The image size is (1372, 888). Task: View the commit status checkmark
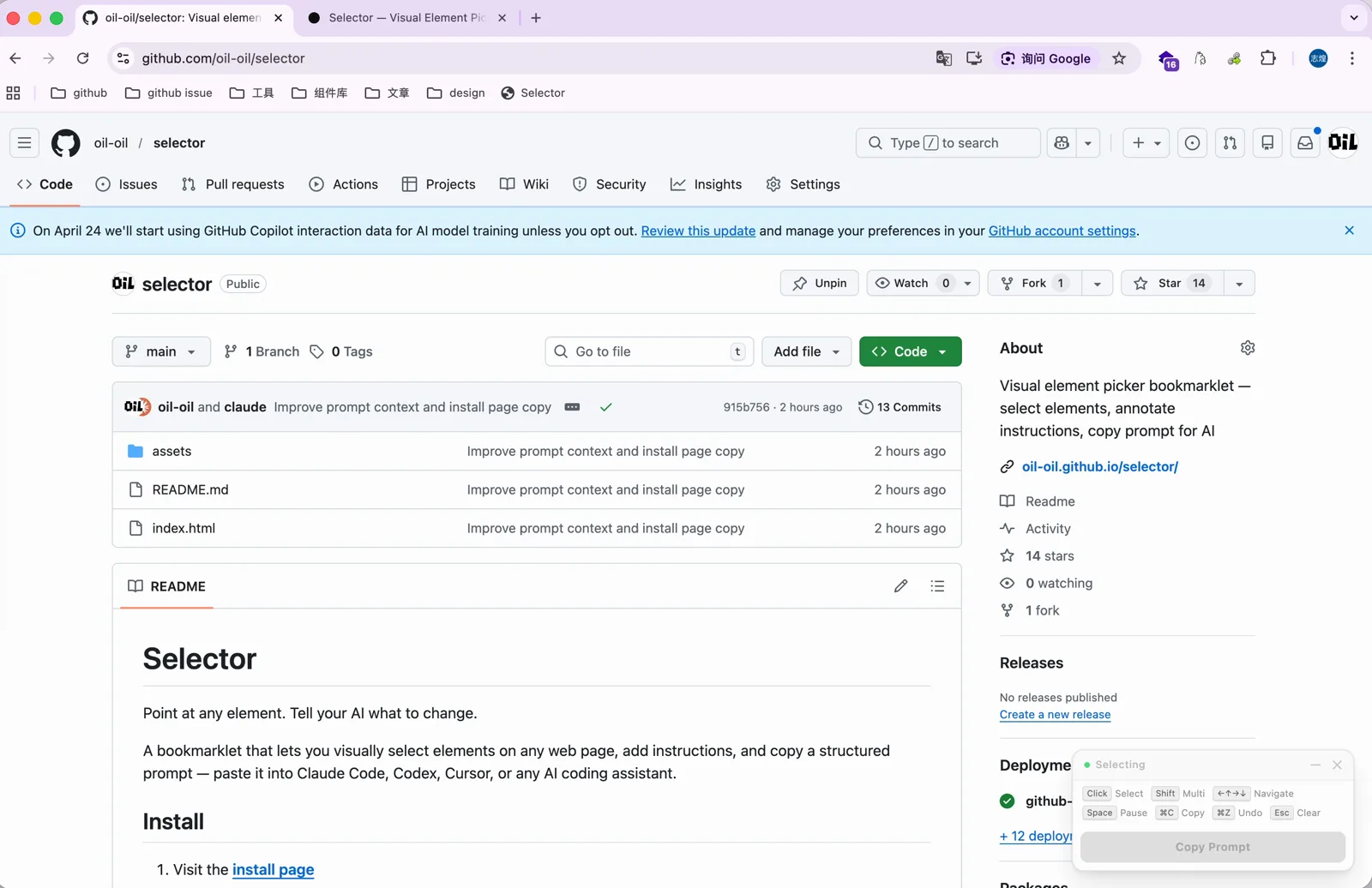pyautogui.click(x=605, y=407)
